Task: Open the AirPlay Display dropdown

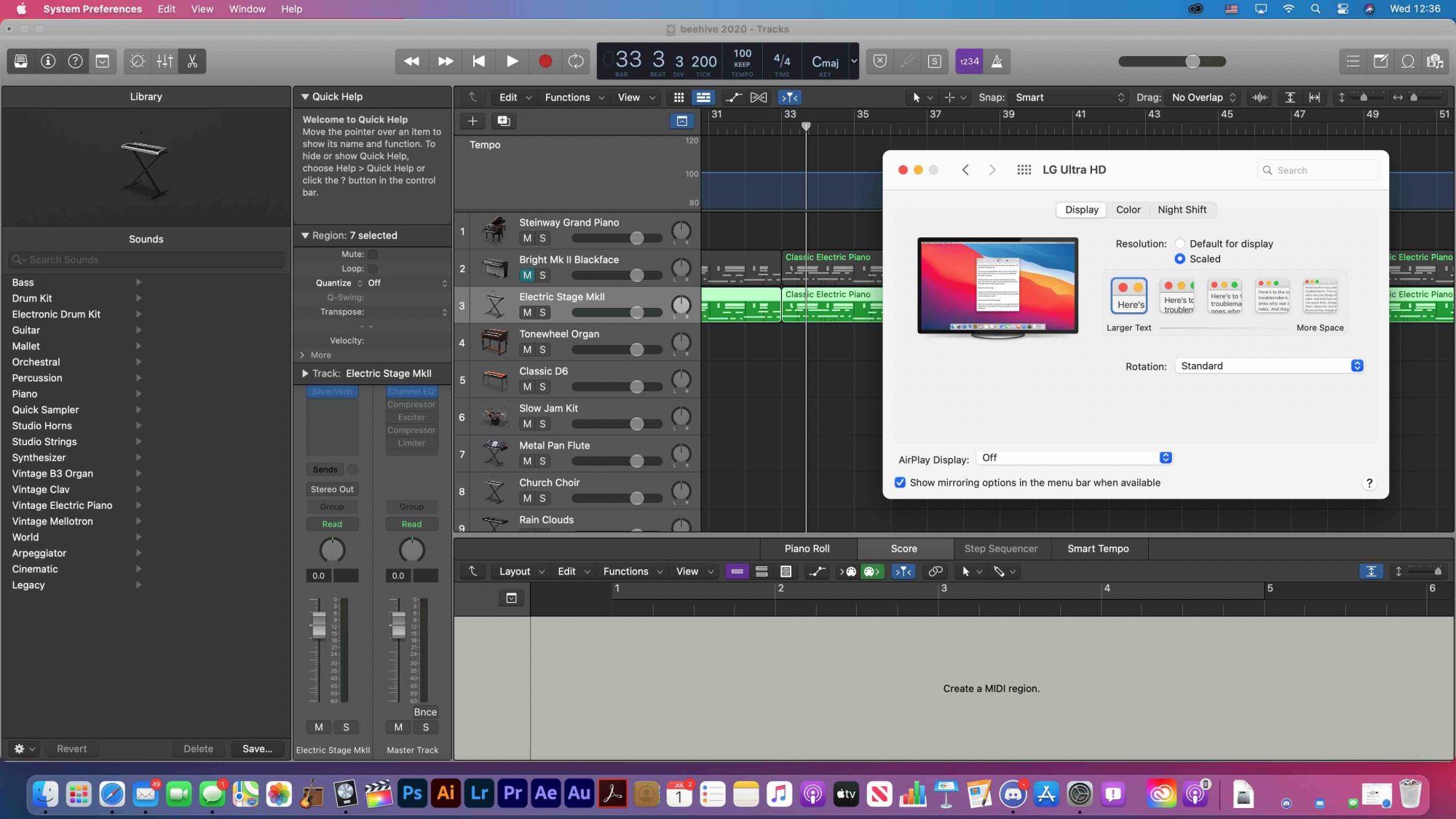Action: (1074, 458)
